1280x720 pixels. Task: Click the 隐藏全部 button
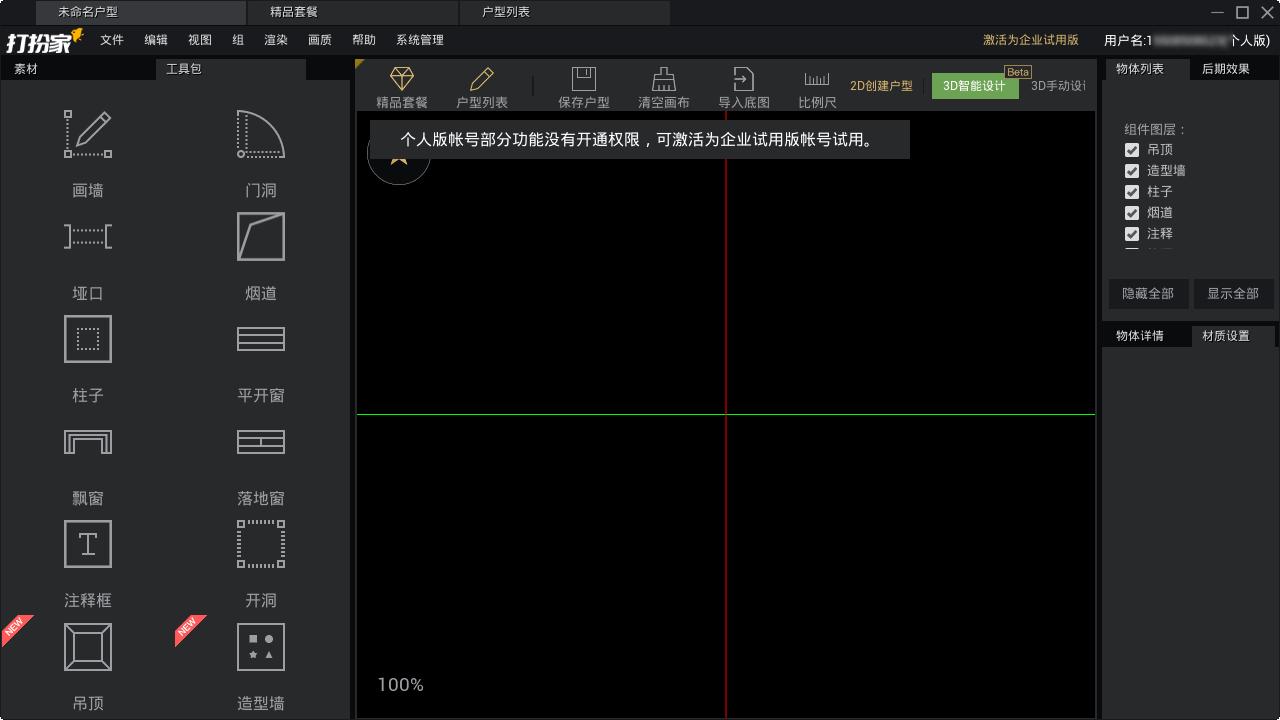coord(1147,294)
